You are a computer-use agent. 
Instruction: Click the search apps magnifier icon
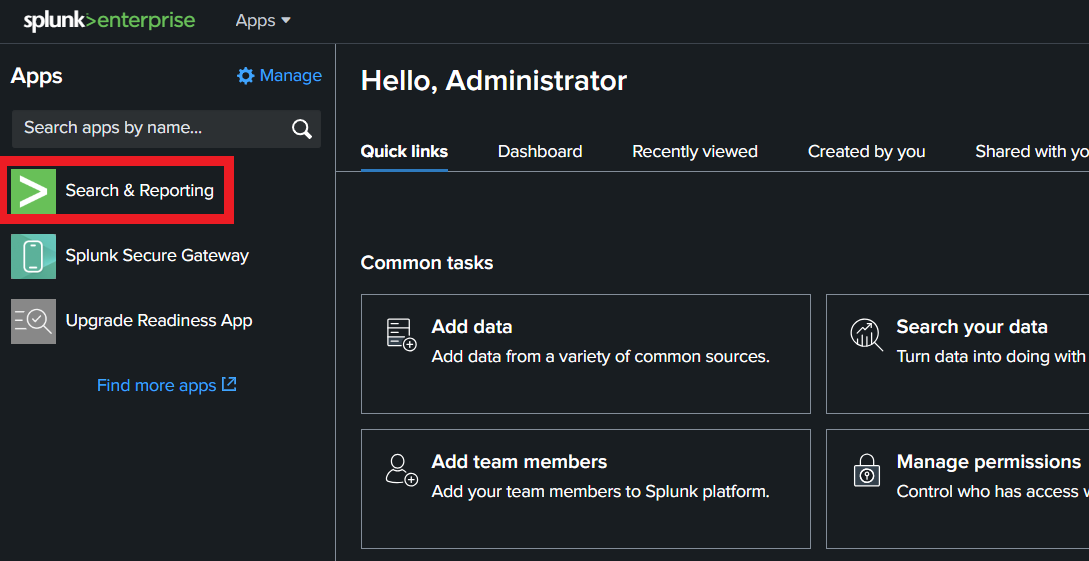click(301, 128)
